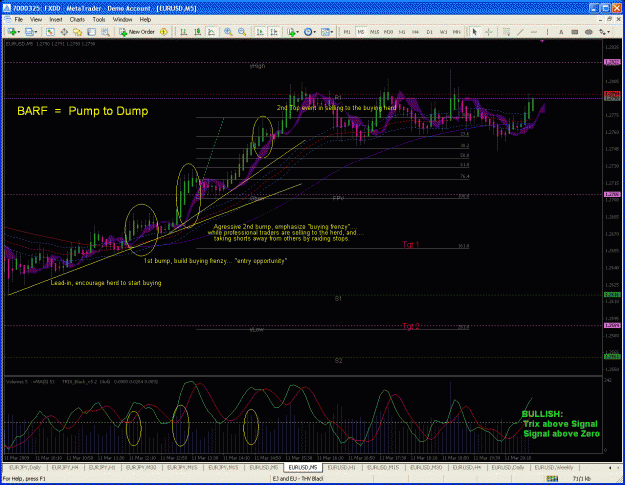Image resolution: width=625 pixels, height=485 pixels.
Task: Toggle Chart Shift button
Action: pos(274,32)
